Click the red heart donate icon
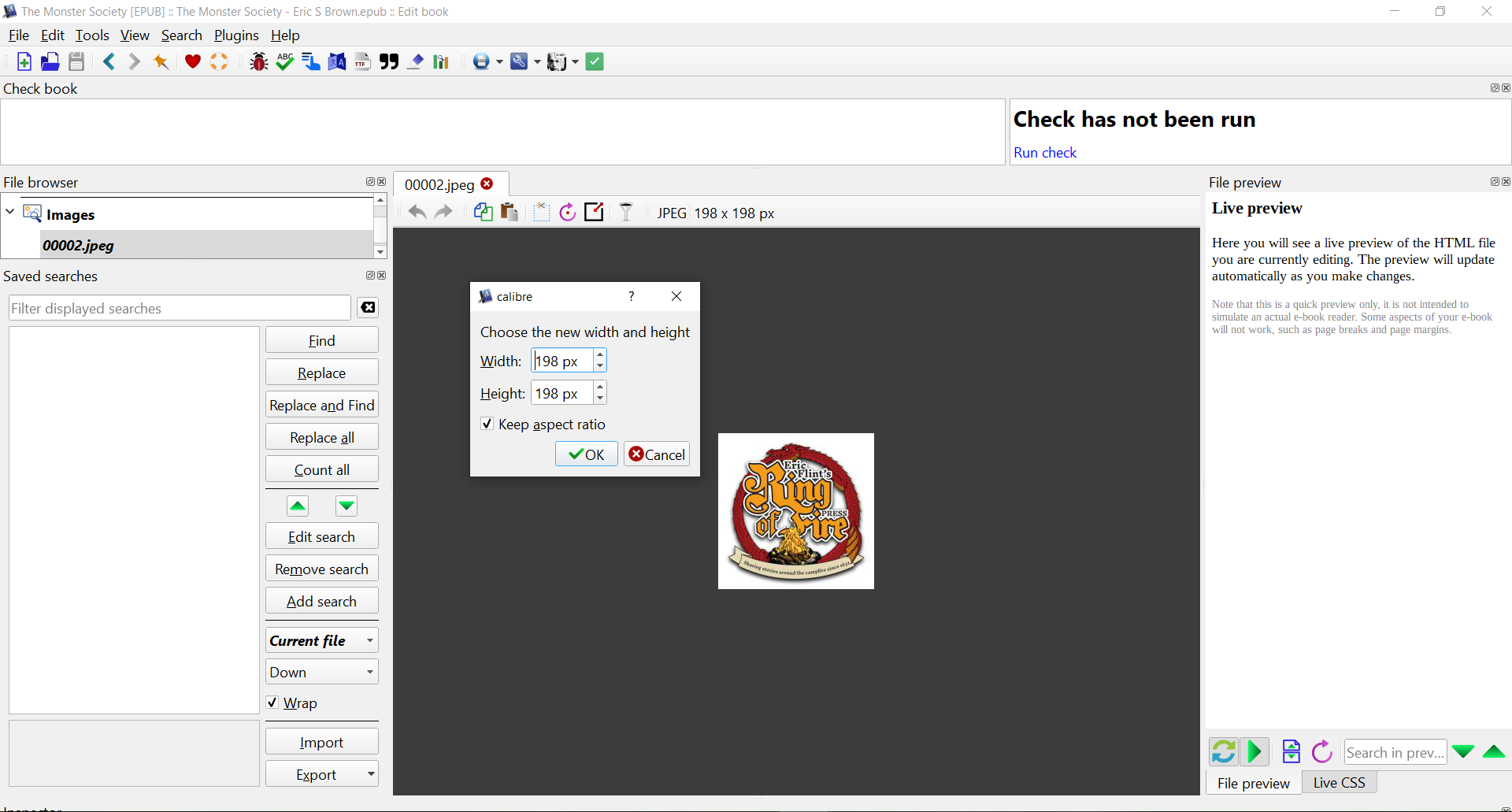 tap(193, 61)
